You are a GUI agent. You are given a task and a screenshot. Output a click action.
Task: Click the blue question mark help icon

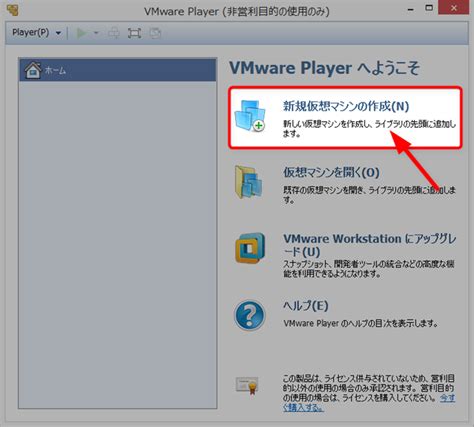coord(249,315)
